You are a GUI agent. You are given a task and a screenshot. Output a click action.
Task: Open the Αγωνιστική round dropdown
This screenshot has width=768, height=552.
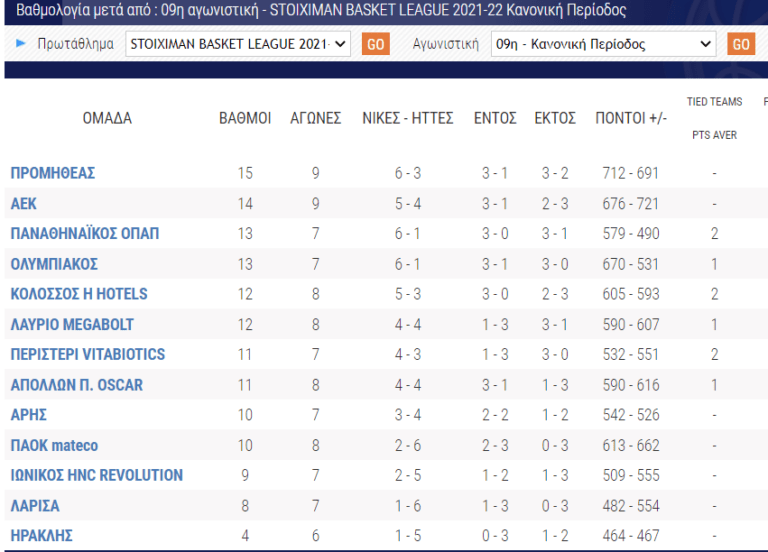click(x=604, y=44)
